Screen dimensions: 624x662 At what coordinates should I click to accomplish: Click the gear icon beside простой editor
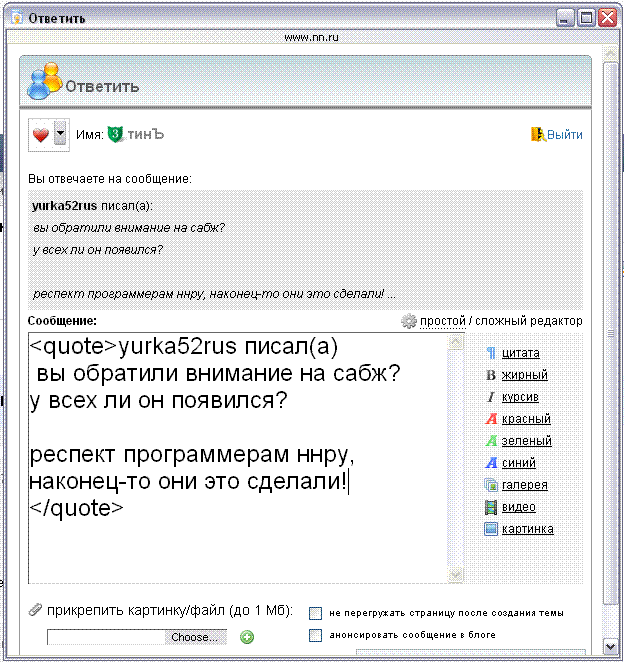click(408, 322)
